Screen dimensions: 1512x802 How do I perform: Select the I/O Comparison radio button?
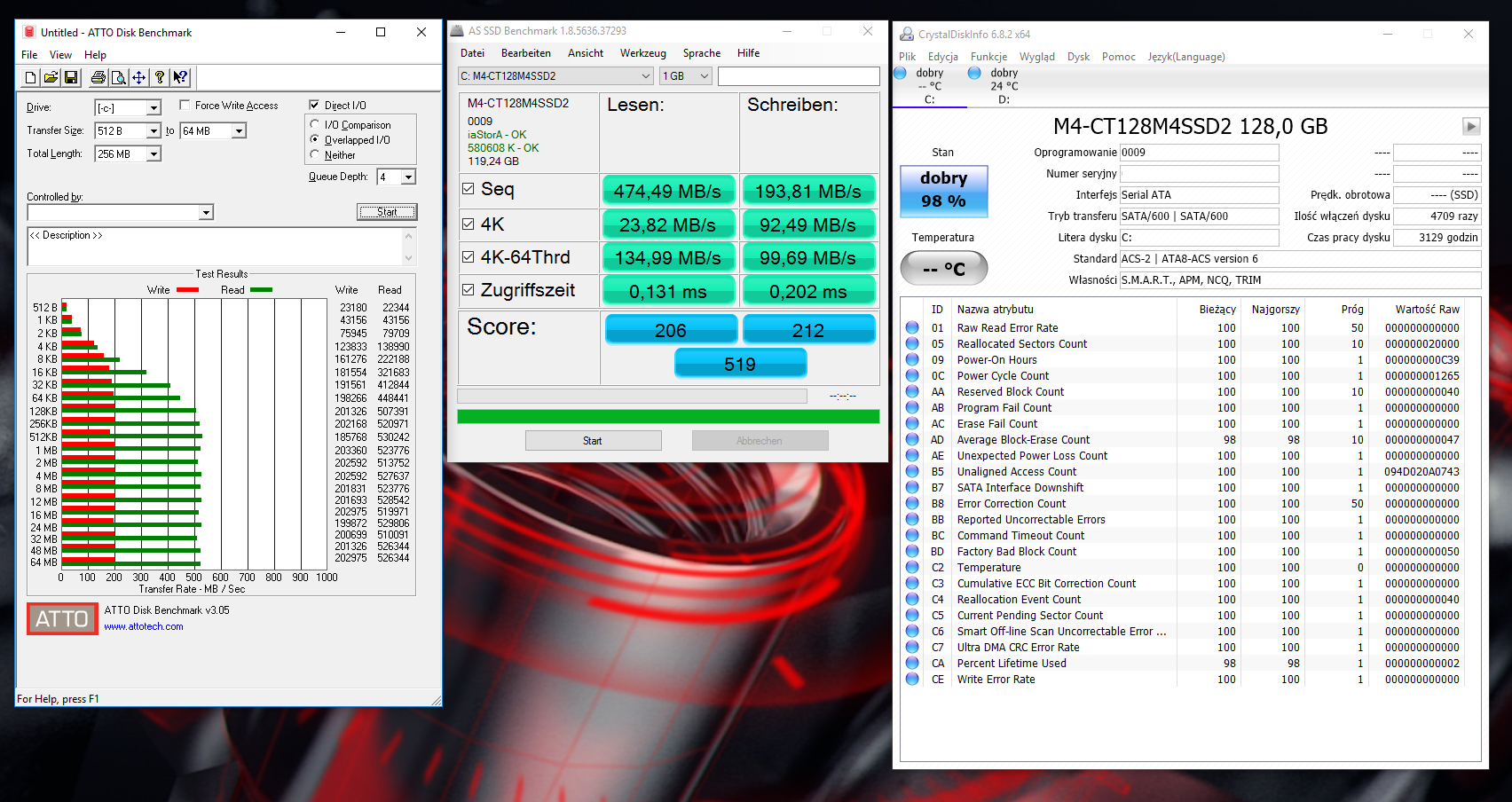315,125
